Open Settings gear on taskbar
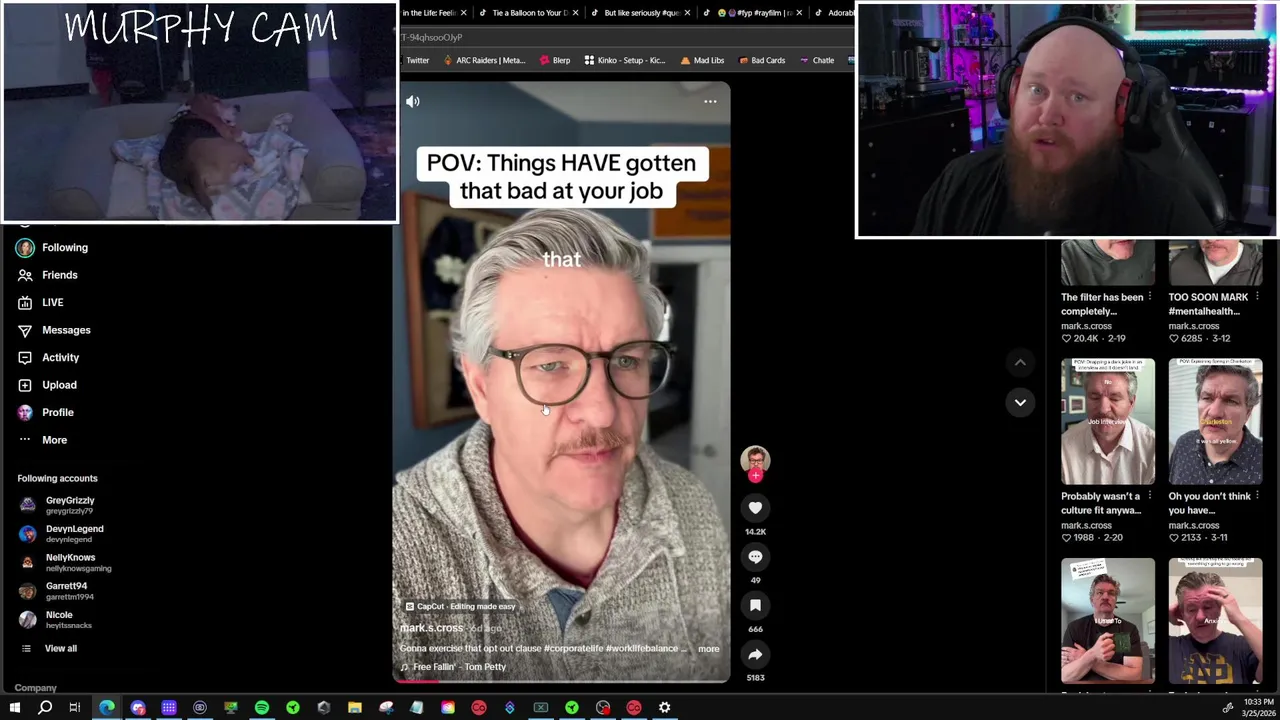The width and height of the screenshot is (1280, 720). pyautogui.click(x=665, y=708)
